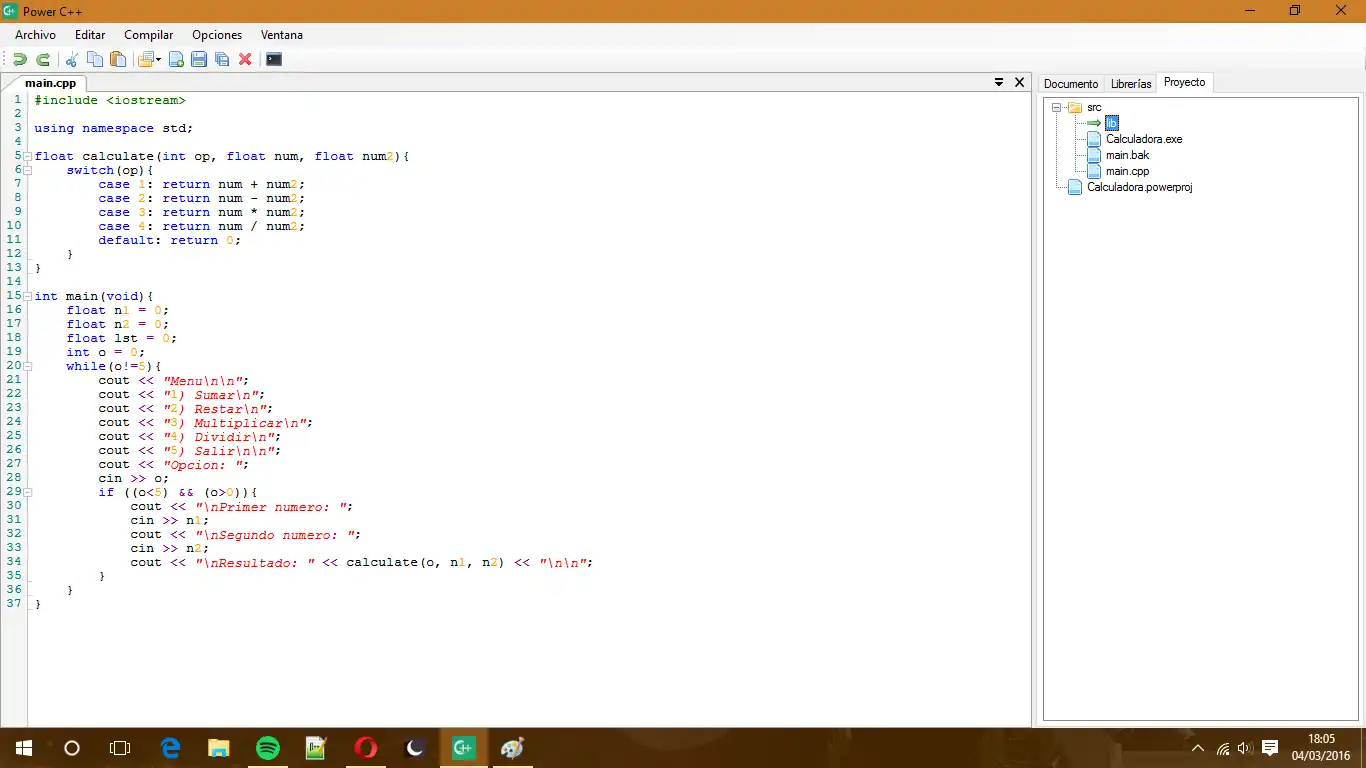The width and height of the screenshot is (1366, 768).
Task: Open Cortana search circle on taskbar
Action: coord(72,748)
